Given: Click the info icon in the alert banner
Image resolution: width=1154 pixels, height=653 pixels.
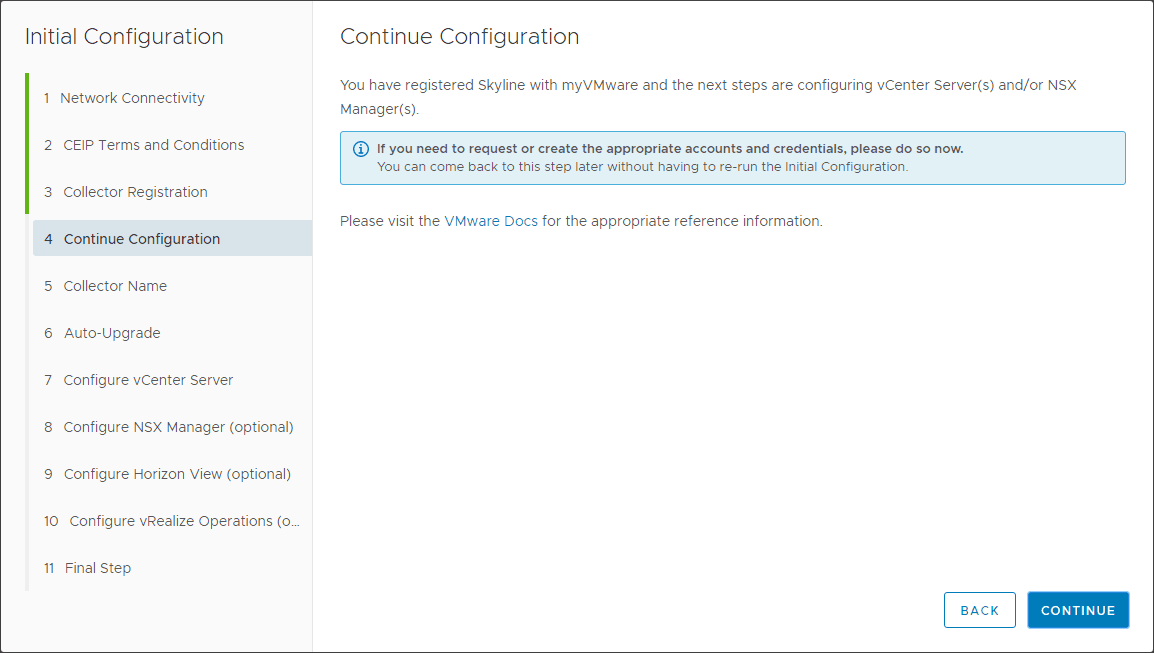Looking at the screenshot, I should (361, 149).
